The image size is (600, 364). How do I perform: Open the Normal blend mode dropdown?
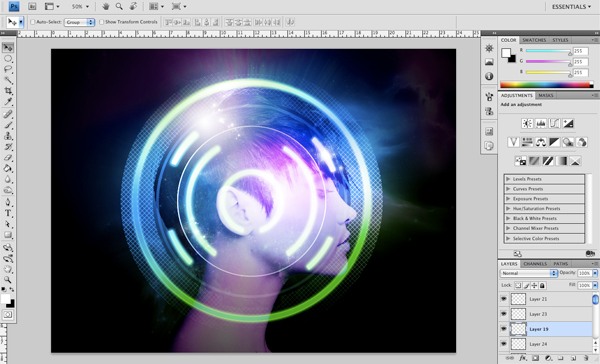[528, 273]
